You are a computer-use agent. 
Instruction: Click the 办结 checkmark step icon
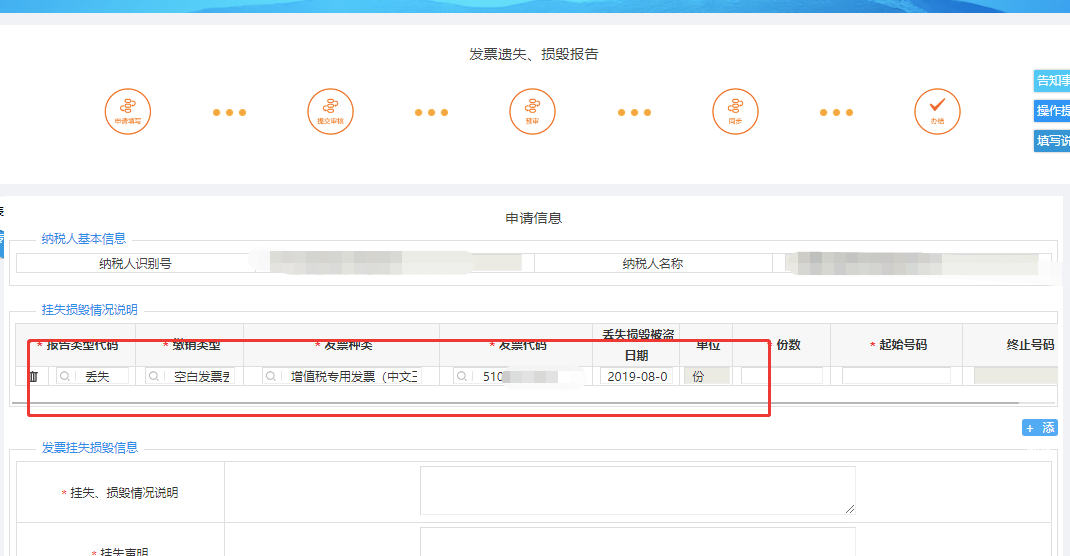[x=937, y=112]
